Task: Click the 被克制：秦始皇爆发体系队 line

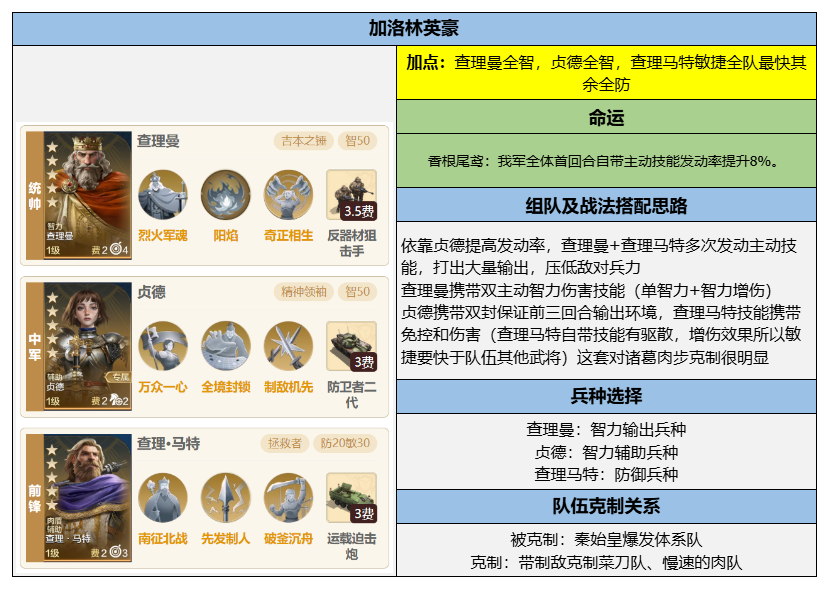Action: click(606, 539)
